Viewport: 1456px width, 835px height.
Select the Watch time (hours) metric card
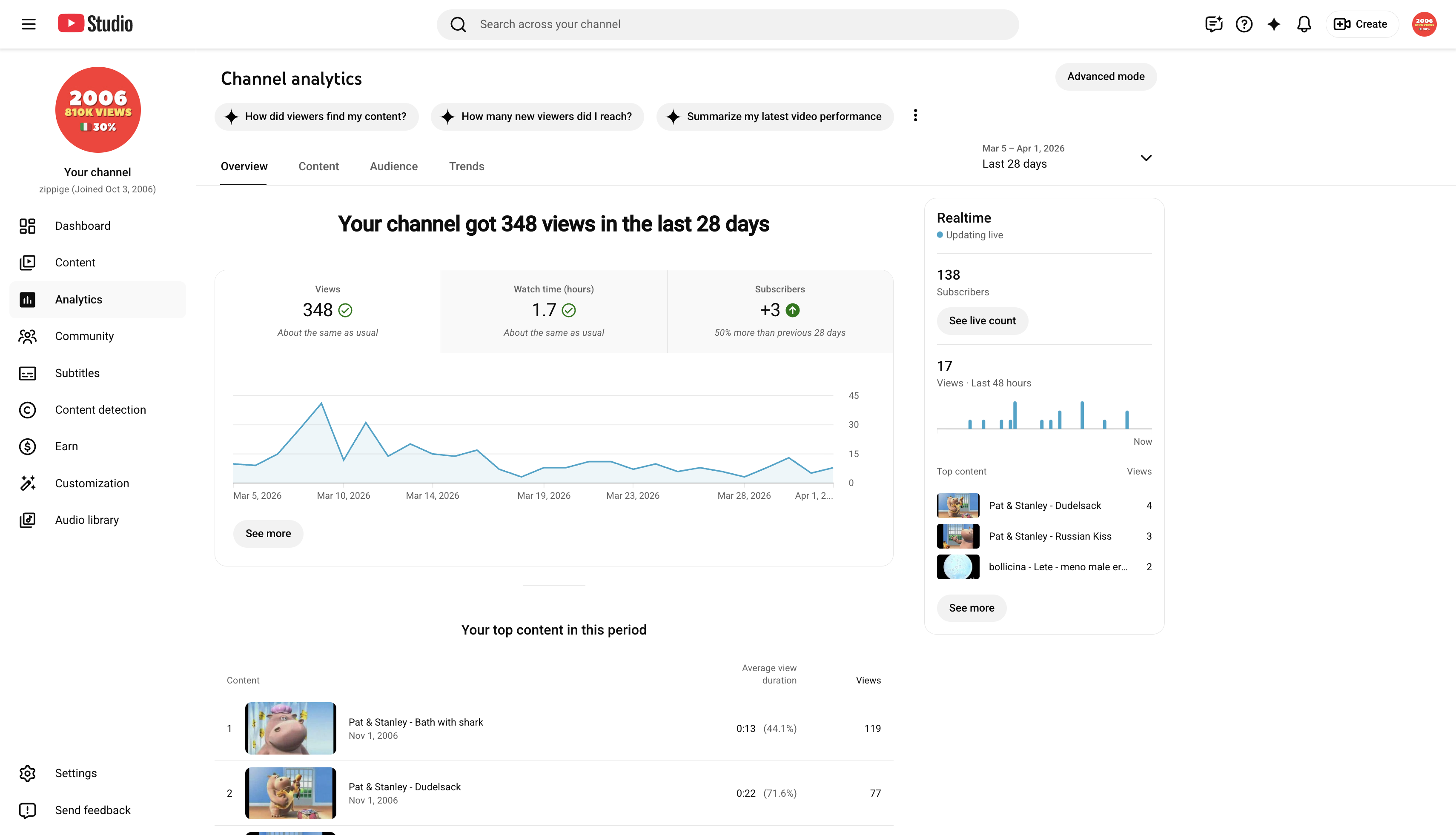click(x=553, y=312)
